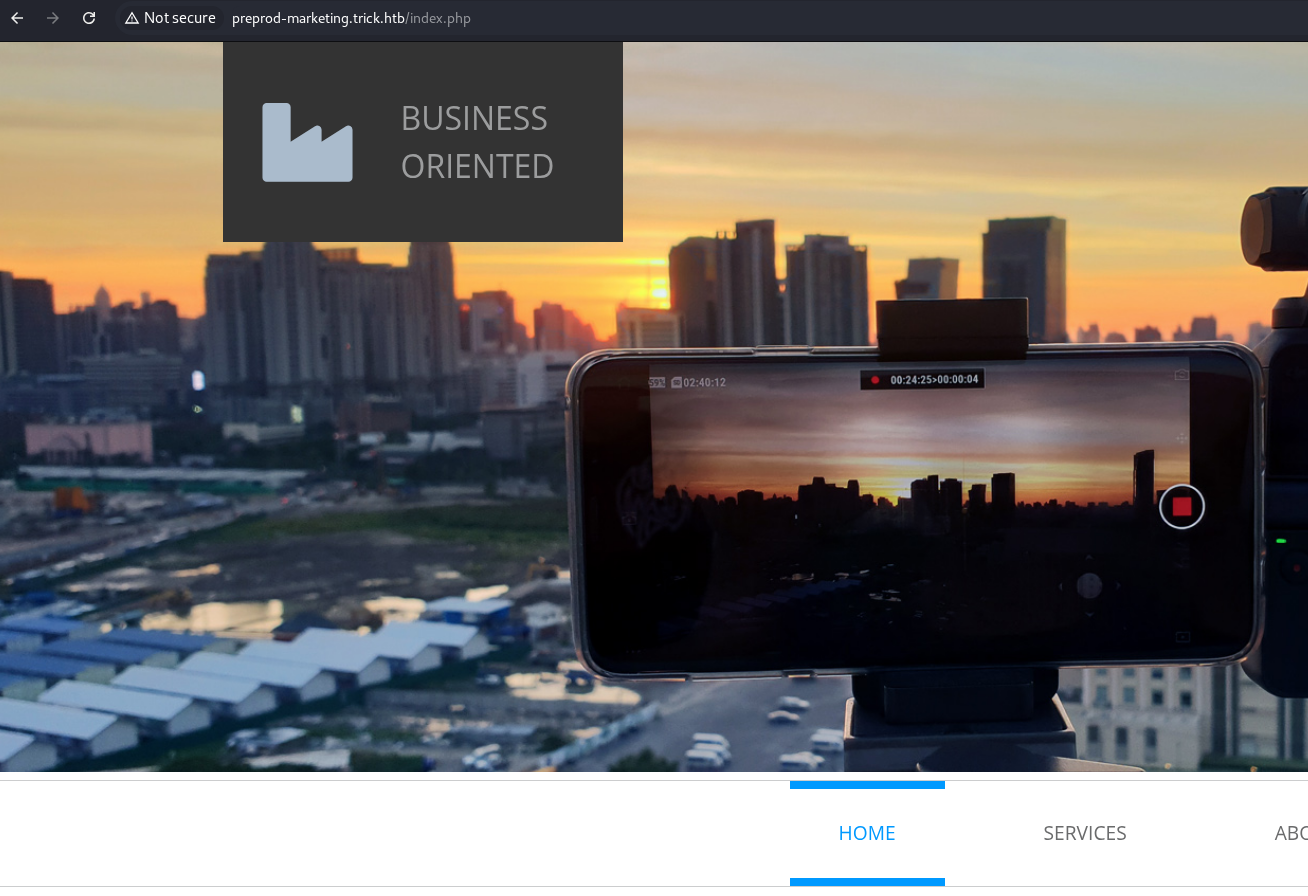
Task: Click the red recording dot beside the timer
Action: 875,380
